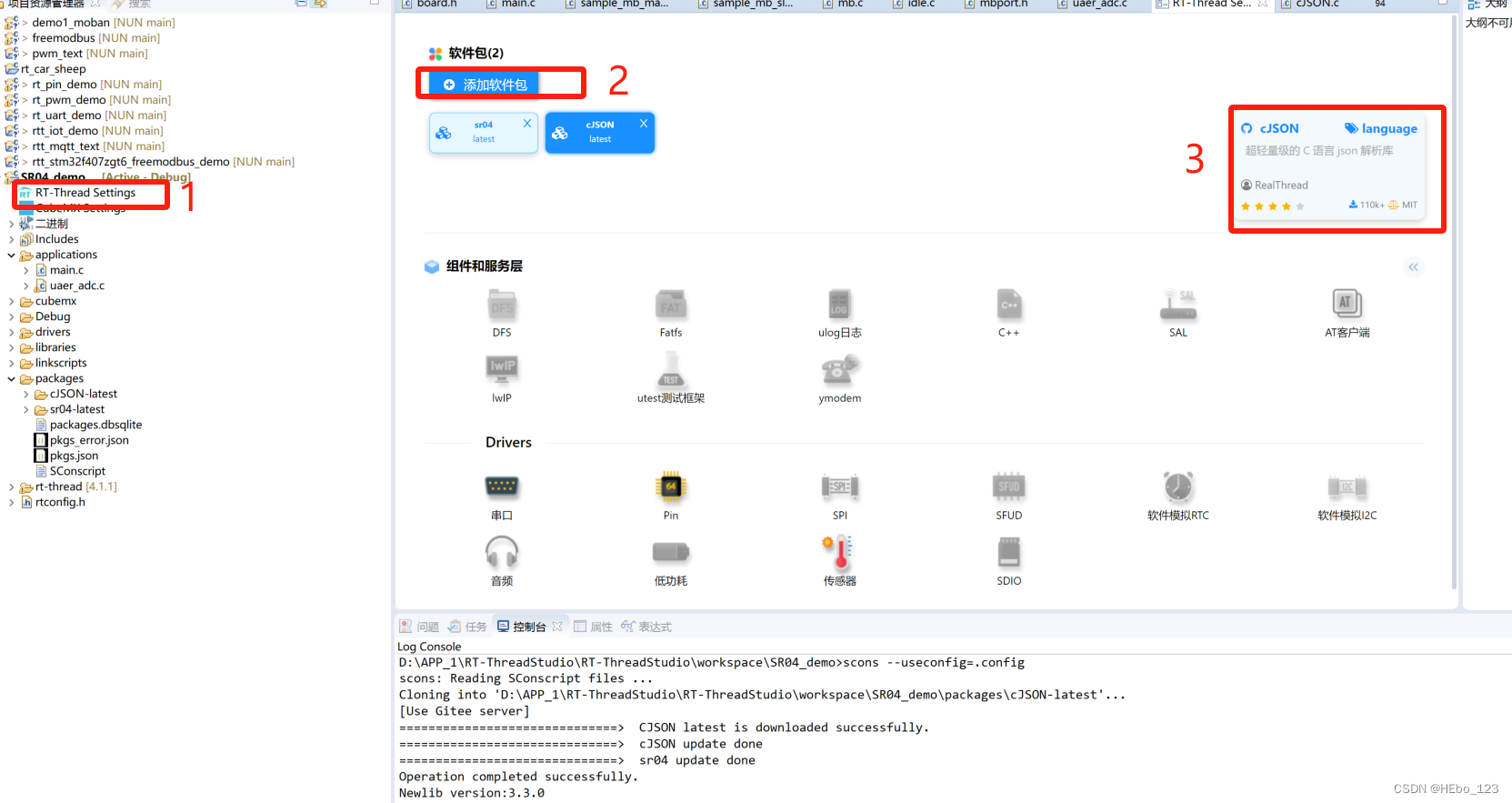Select pkgs.json file
Viewport: 1512px width, 803px height.
[x=74, y=456]
